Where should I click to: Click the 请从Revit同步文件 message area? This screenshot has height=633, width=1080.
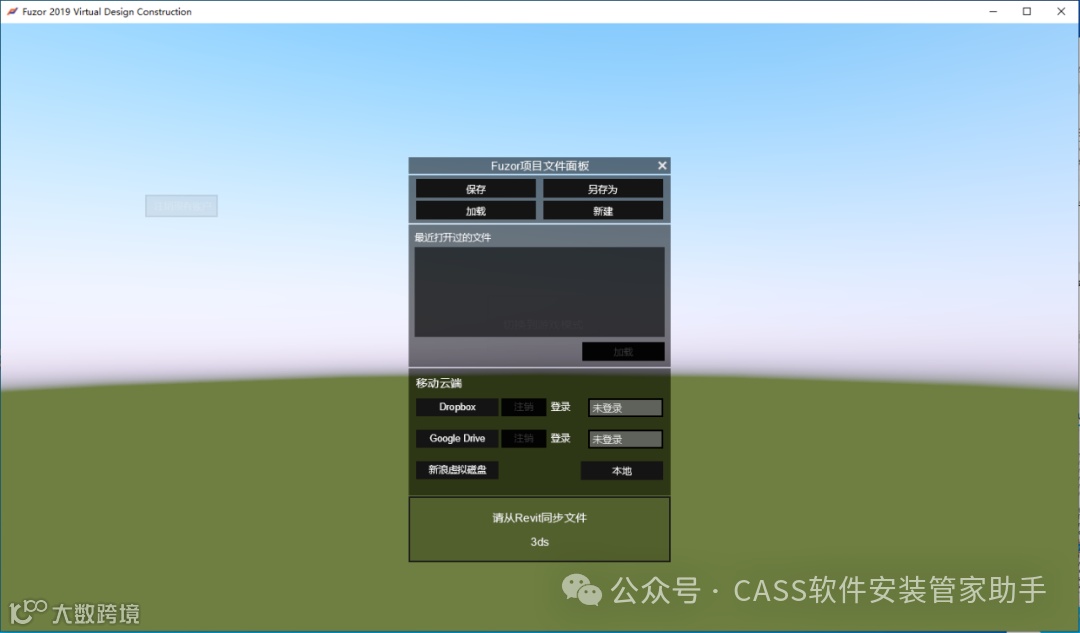539,518
